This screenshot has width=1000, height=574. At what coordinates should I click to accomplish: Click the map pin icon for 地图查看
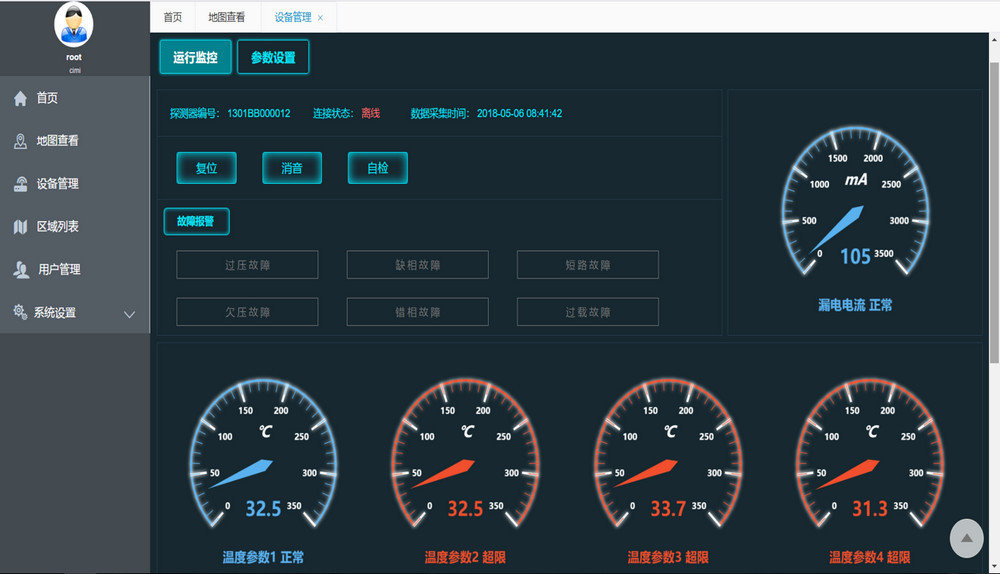click(20, 141)
